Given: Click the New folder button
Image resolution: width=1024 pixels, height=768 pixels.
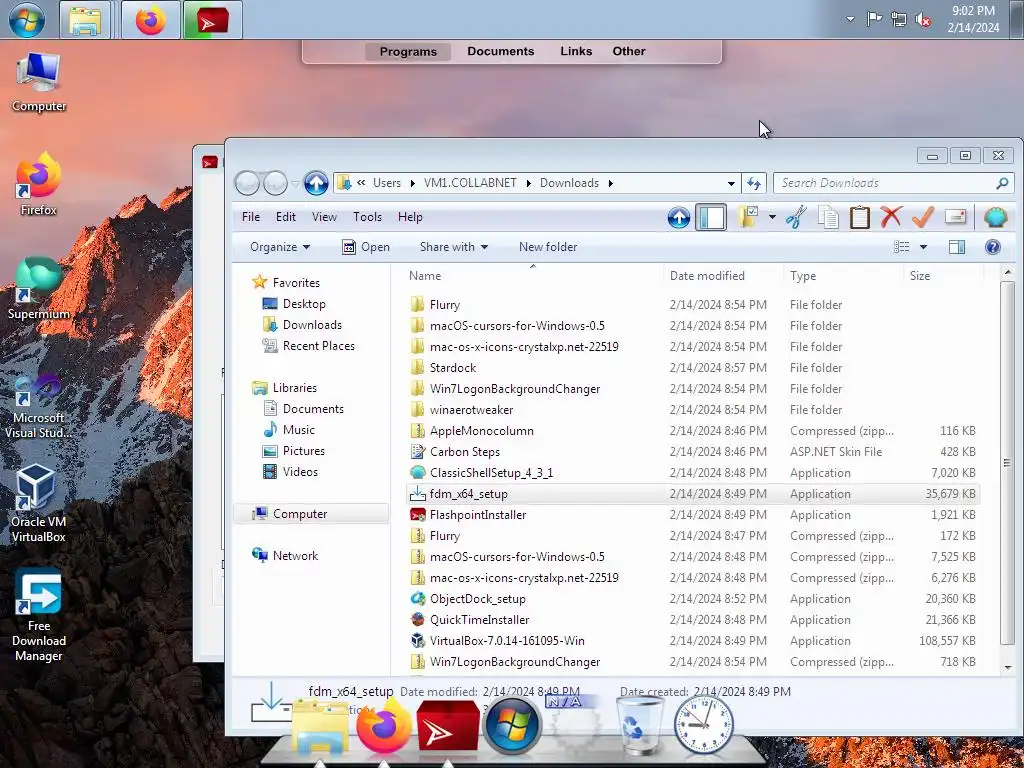Looking at the screenshot, I should 548,247.
